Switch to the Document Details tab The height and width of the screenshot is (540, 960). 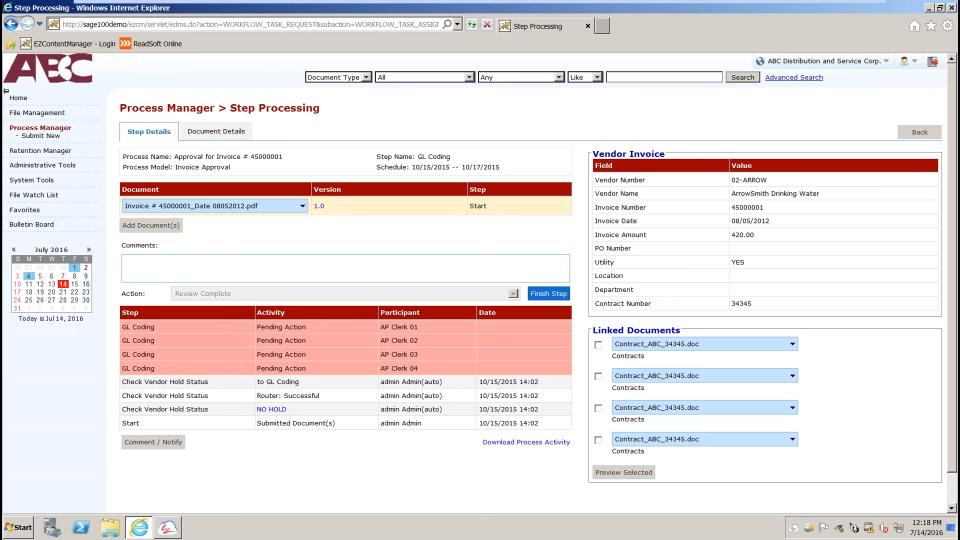click(216, 132)
